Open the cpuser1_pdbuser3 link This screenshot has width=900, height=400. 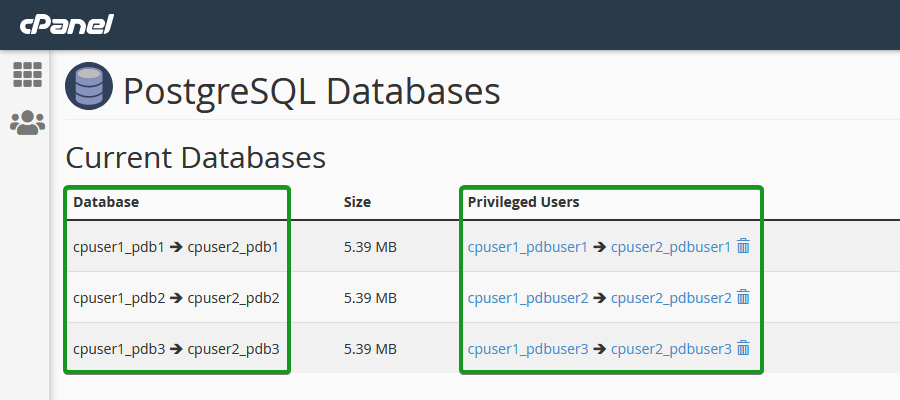click(x=528, y=349)
